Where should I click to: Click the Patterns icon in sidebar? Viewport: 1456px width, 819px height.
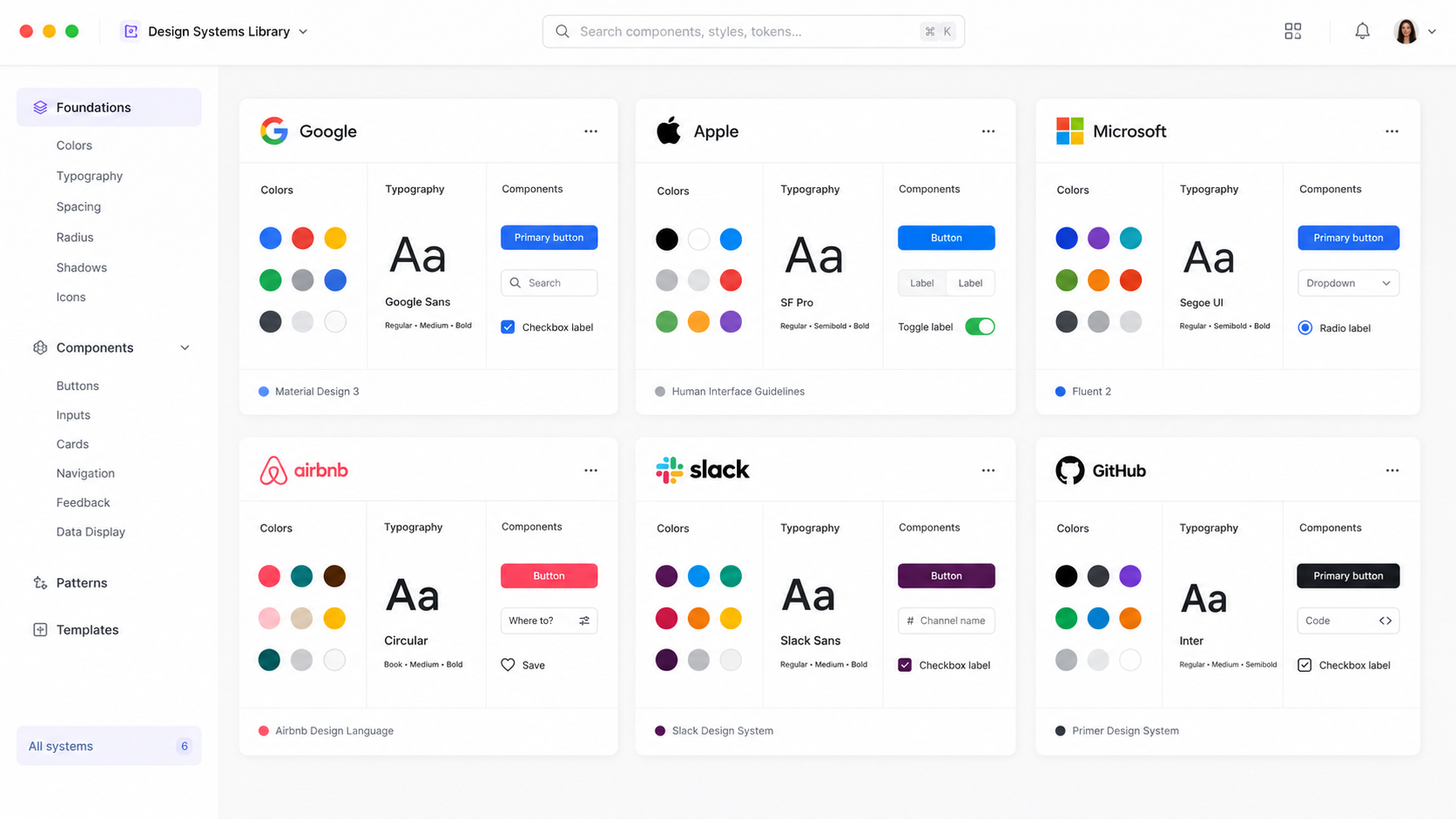pyautogui.click(x=40, y=583)
